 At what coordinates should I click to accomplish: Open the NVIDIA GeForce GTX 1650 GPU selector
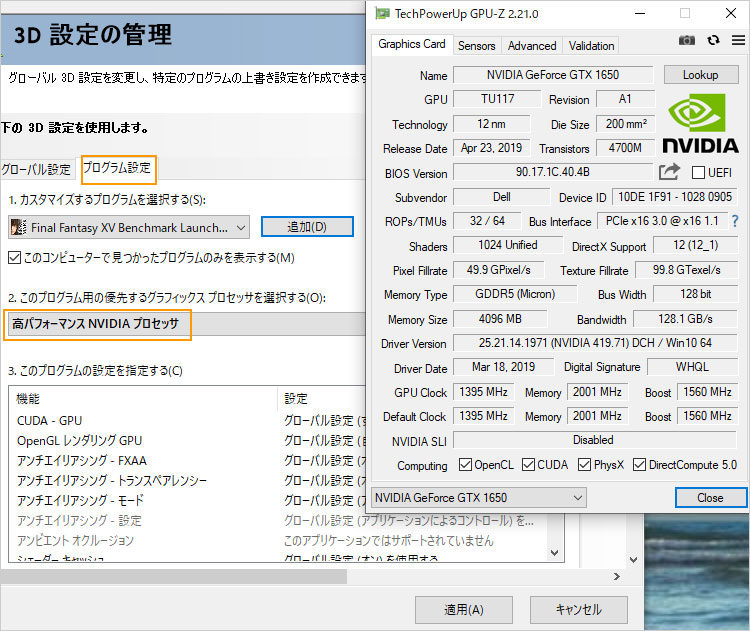click(478, 497)
